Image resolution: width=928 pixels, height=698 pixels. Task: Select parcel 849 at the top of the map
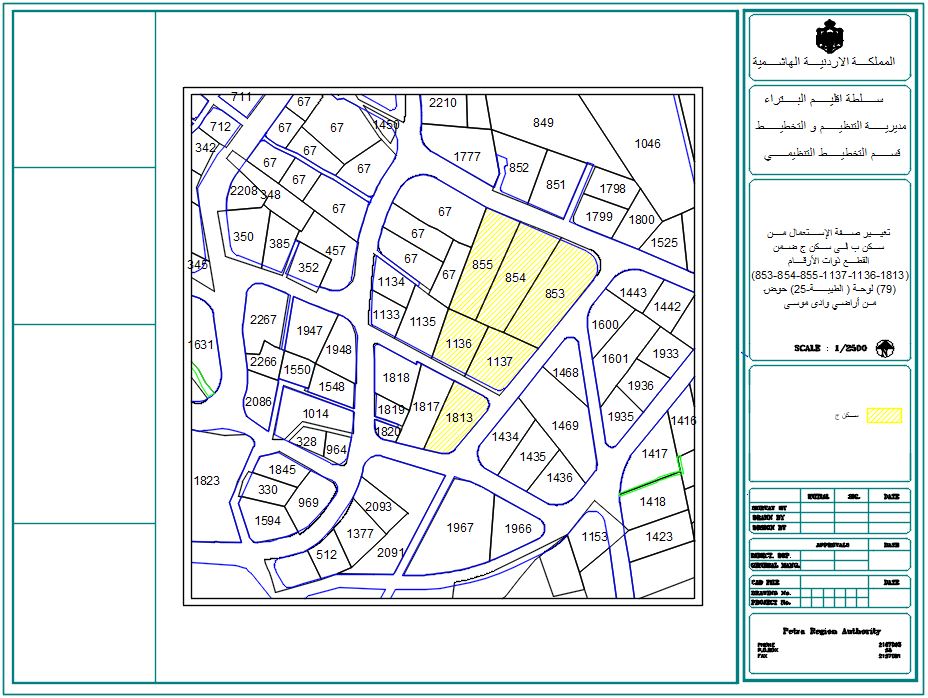pos(543,123)
